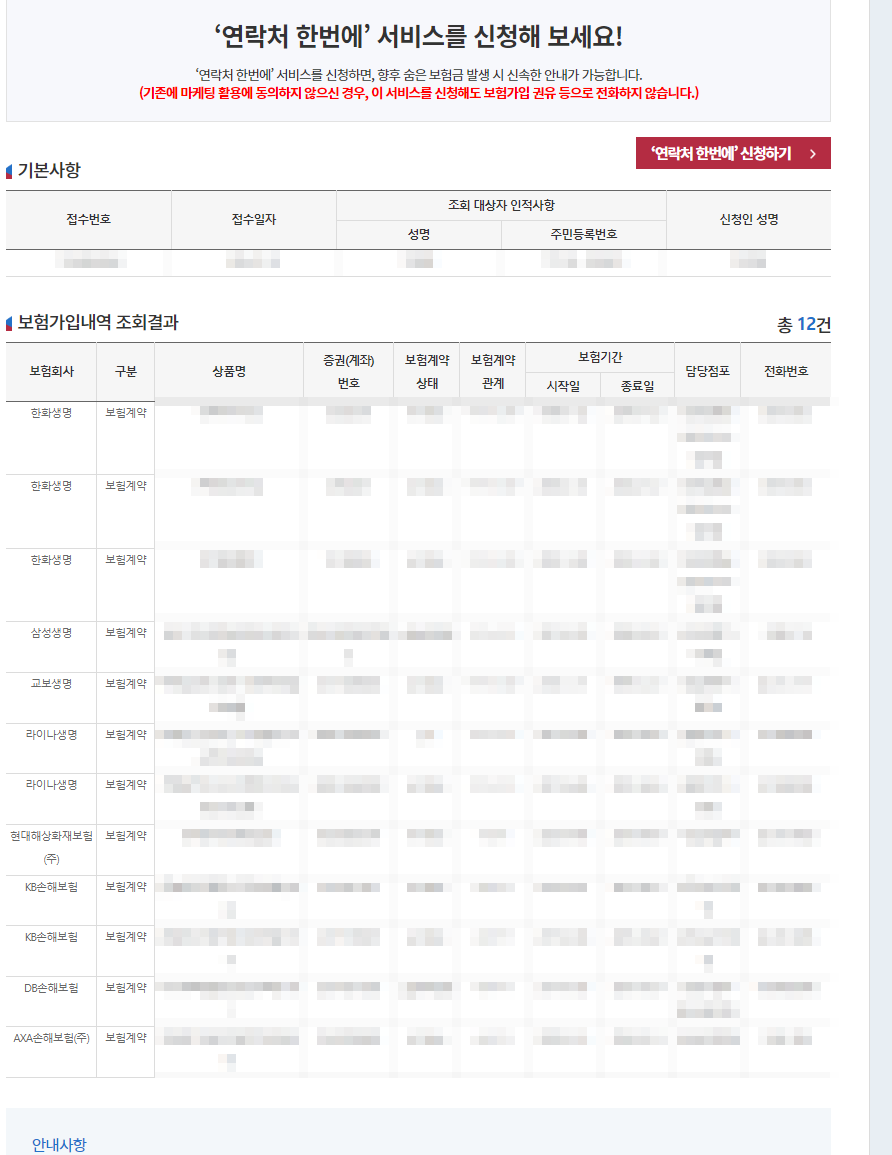Viewport: 892px width, 1155px height.
Task: Click the 주민등록번호 sub-header
Action: click(x=583, y=234)
